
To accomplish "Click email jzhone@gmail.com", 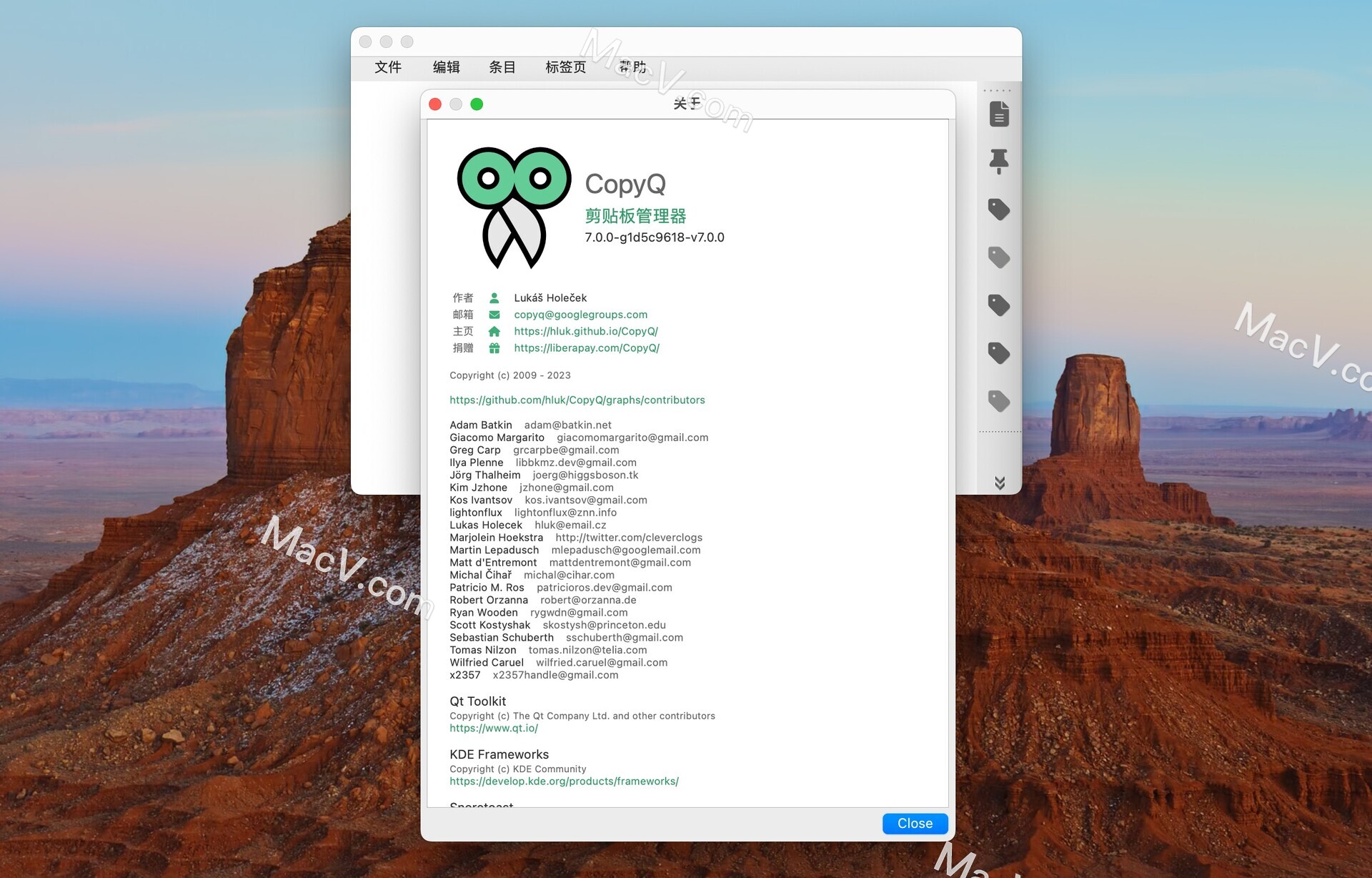I will tap(567, 488).
